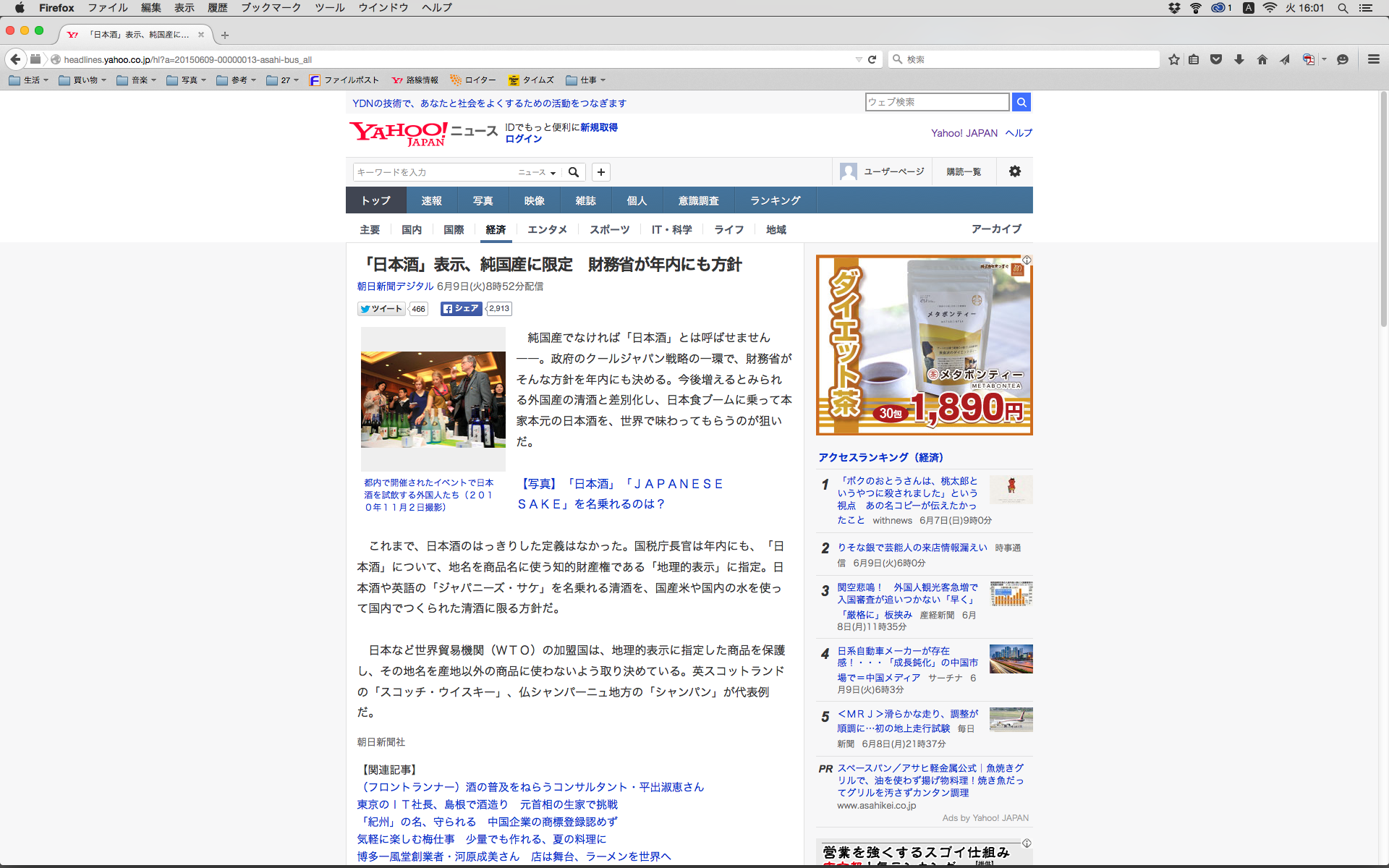The width and height of the screenshot is (1389, 868).
Task: Click the Tweet share button
Action: tap(381, 309)
